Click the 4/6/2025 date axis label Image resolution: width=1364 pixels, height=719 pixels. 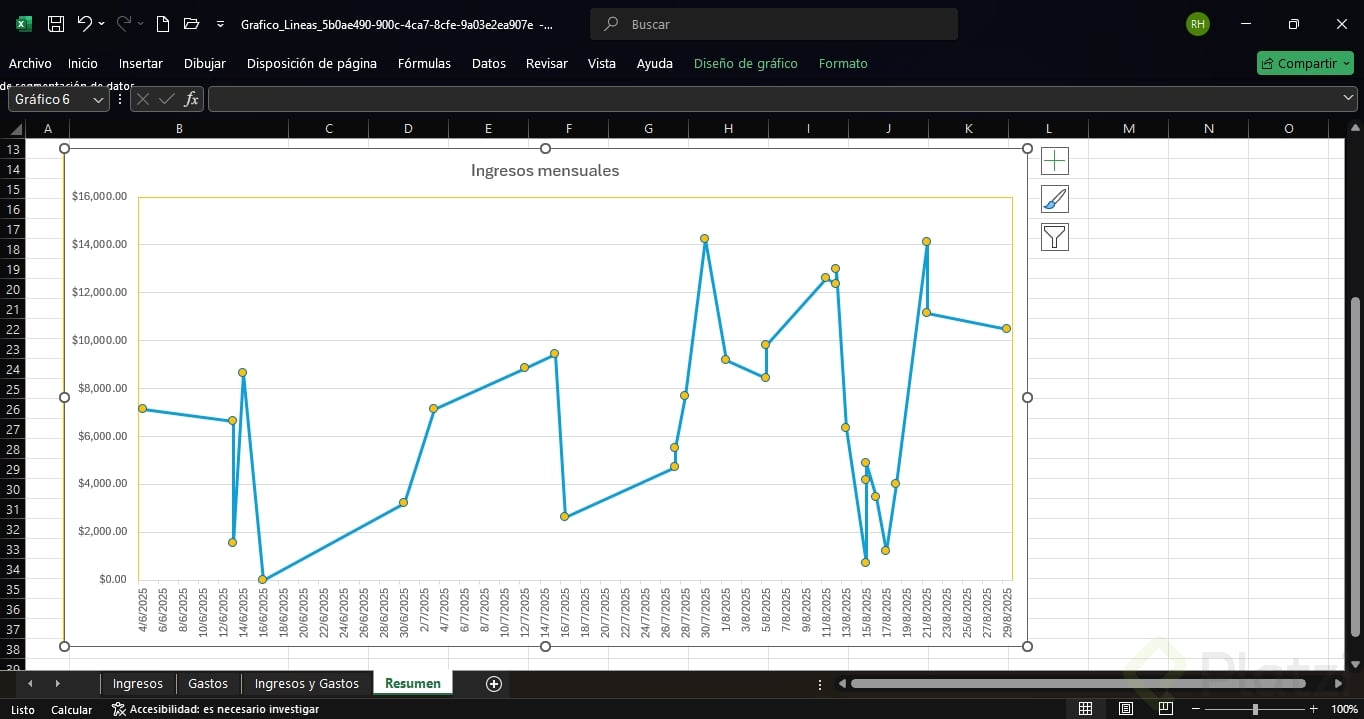tap(143, 611)
